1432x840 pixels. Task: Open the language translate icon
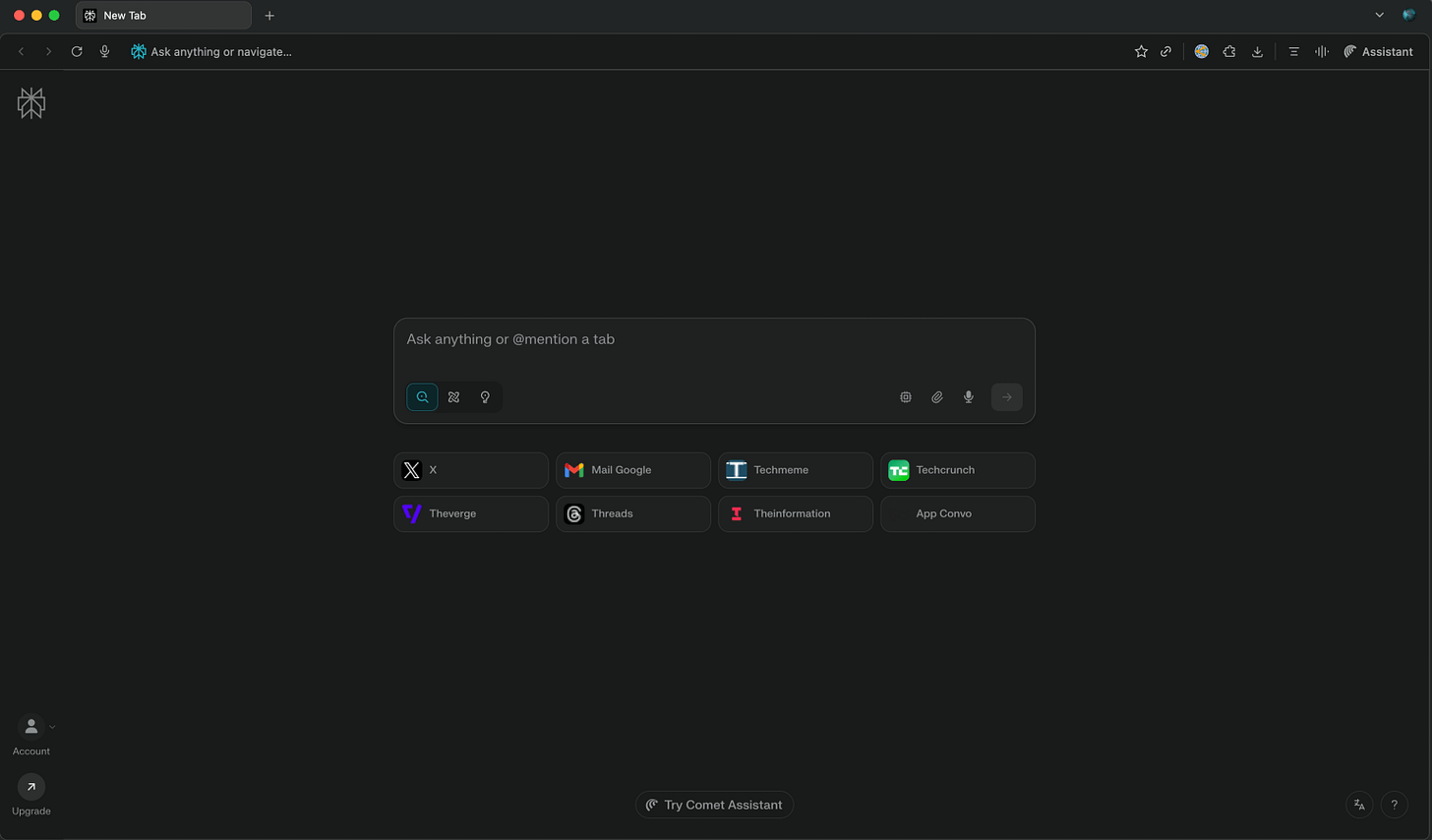[1359, 805]
